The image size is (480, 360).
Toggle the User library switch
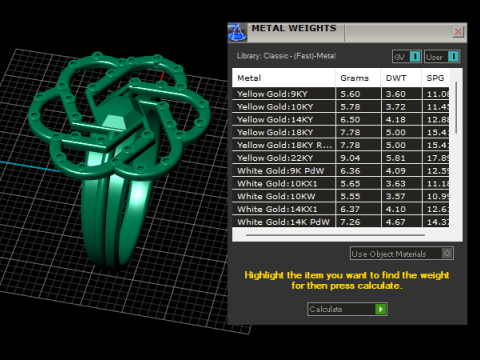click(x=442, y=57)
